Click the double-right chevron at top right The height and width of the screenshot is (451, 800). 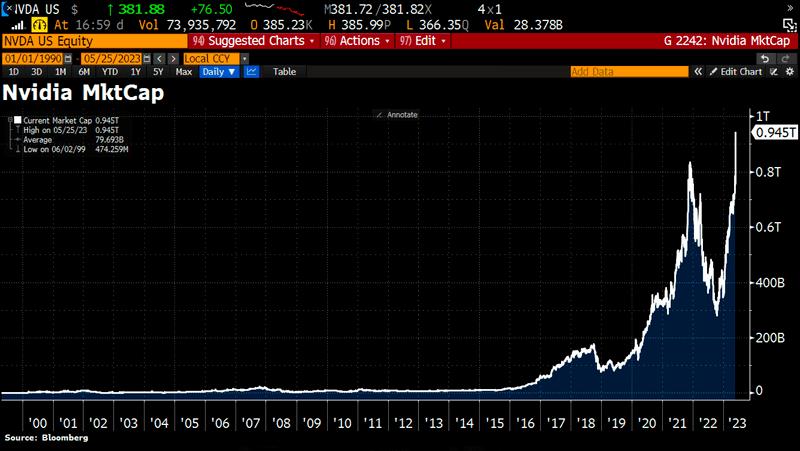pyautogui.click(x=791, y=8)
